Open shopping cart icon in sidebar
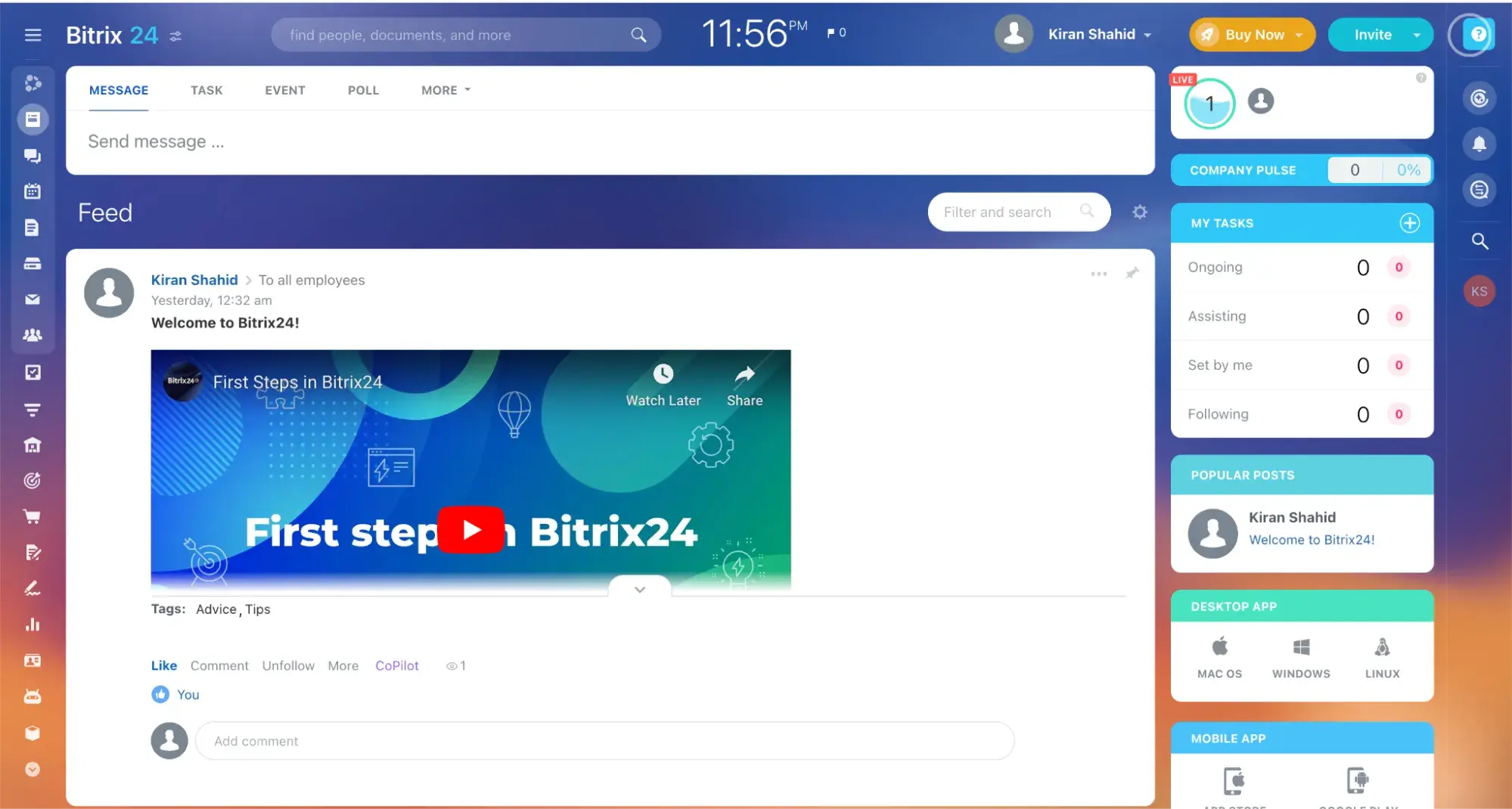Image resolution: width=1512 pixels, height=809 pixels. point(33,516)
